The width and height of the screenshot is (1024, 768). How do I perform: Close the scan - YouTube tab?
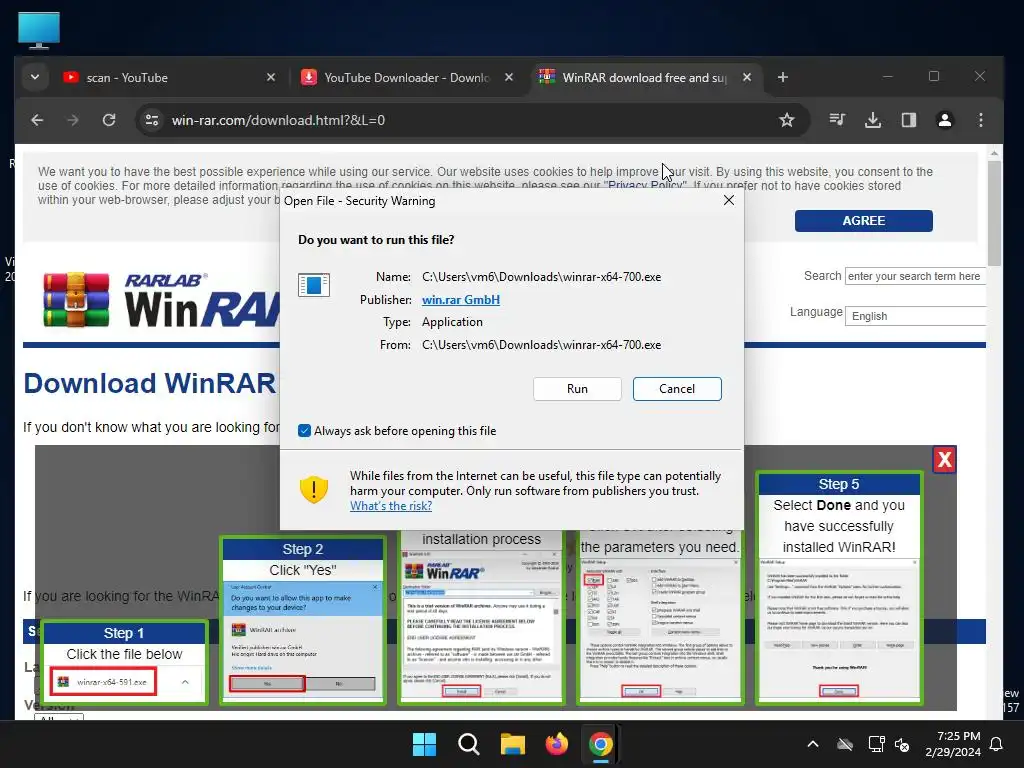(271, 77)
